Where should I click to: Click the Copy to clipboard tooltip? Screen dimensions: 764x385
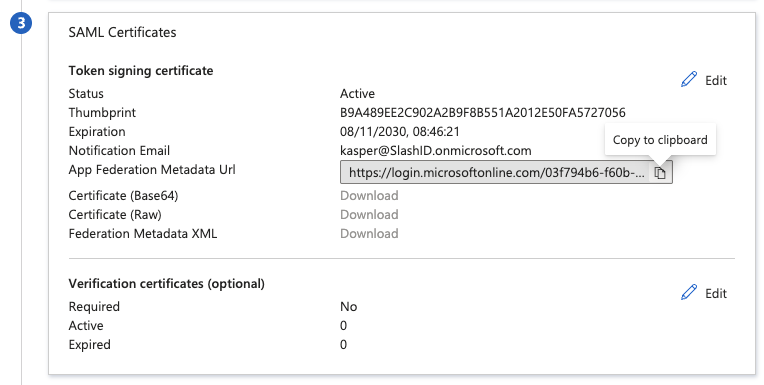[660, 140]
